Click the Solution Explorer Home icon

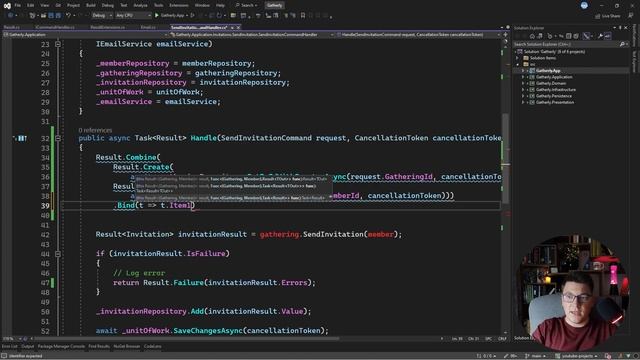532,36
